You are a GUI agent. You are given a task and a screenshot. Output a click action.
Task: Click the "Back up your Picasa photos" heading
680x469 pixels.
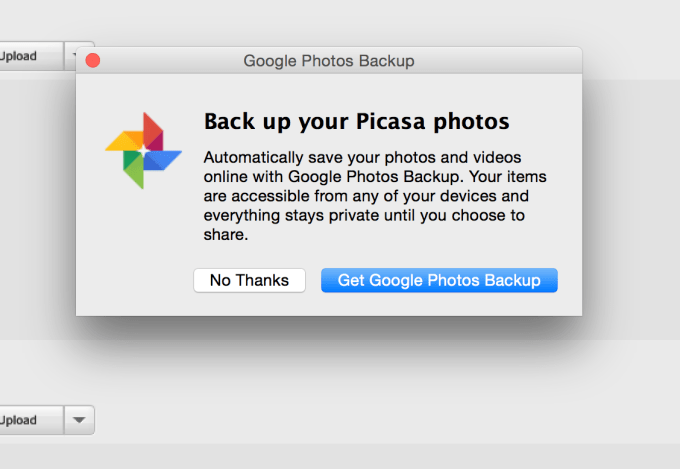(357, 122)
